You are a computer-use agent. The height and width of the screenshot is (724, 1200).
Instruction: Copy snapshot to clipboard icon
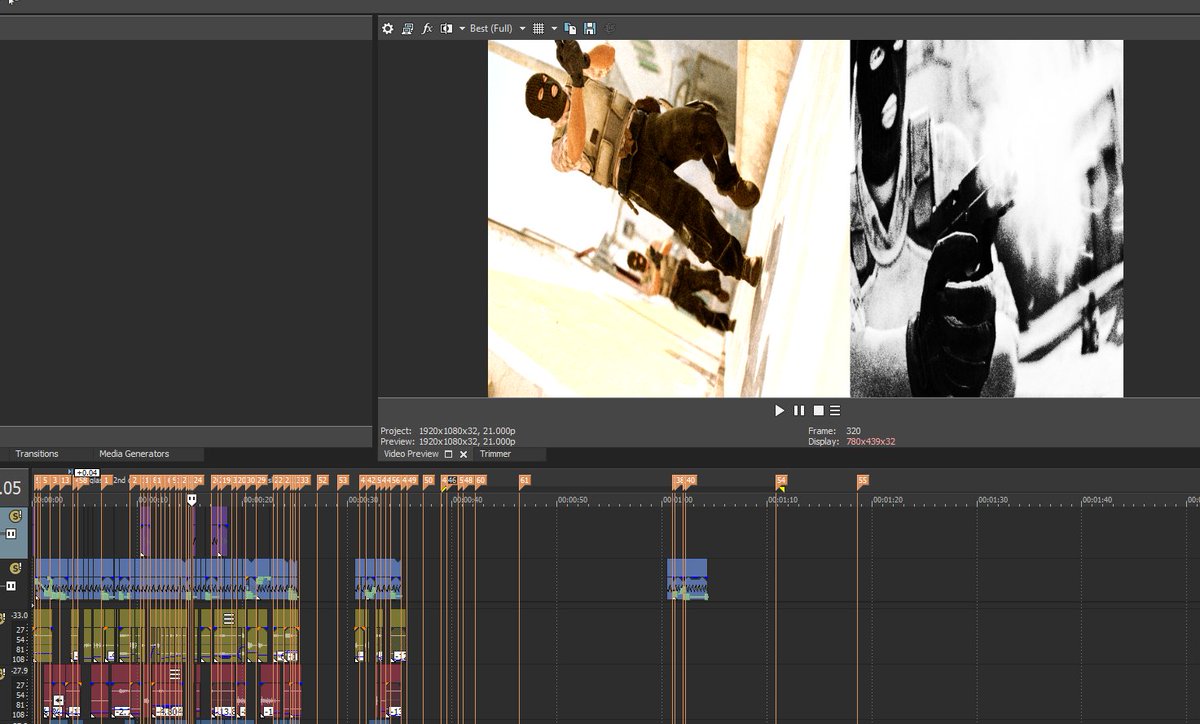[570, 29]
